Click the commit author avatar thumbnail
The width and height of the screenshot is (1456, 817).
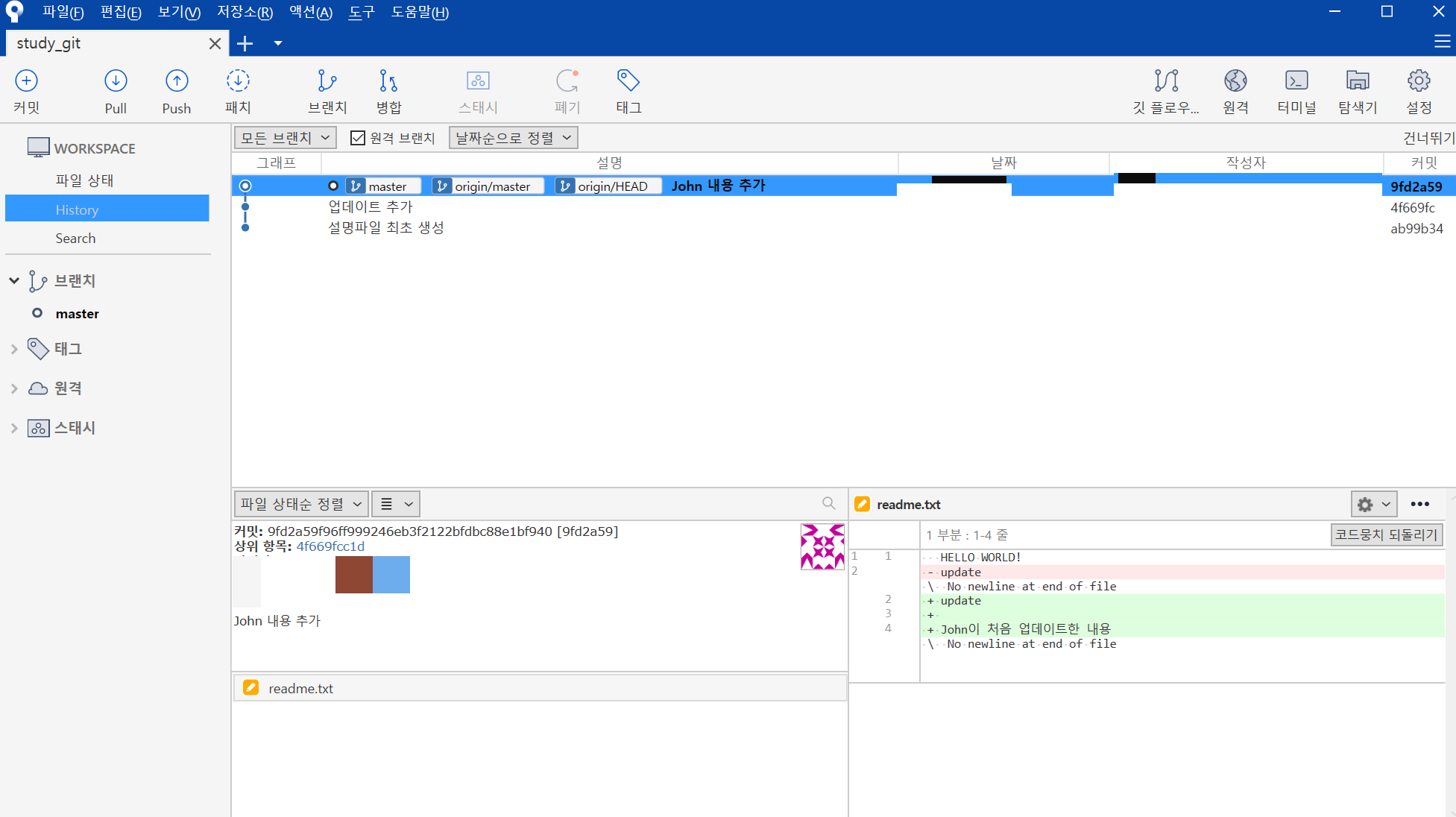[822, 546]
